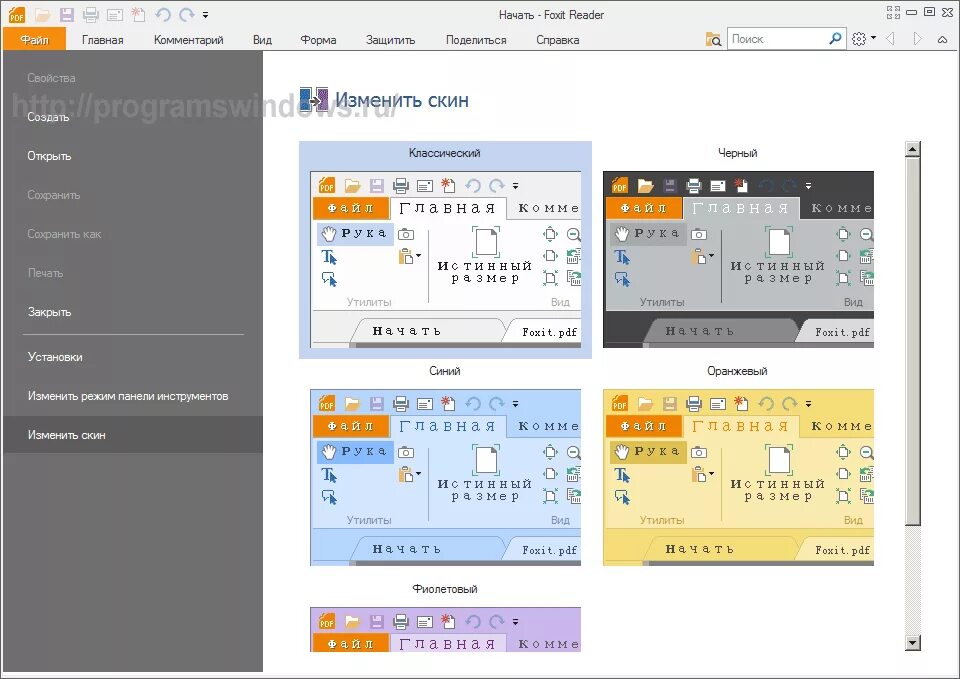Screen dimensions: 960x679
Task: Click the folder search icon beside search box
Action: click(x=713, y=39)
